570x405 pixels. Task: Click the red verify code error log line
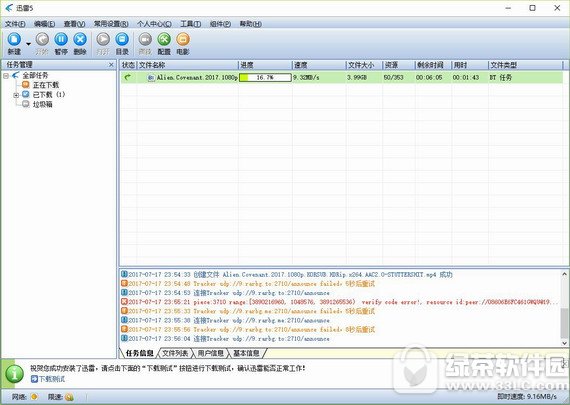tap(340, 302)
